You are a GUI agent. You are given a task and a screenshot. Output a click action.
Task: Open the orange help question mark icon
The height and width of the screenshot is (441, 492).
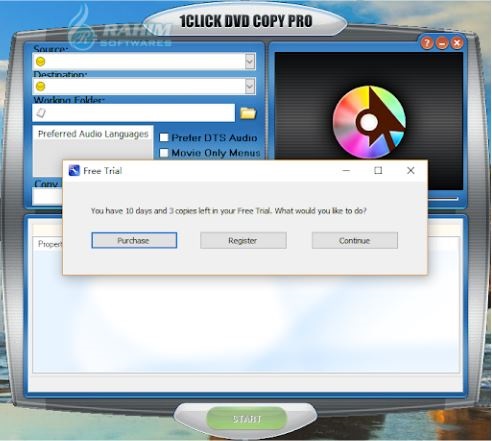point(427,43)
